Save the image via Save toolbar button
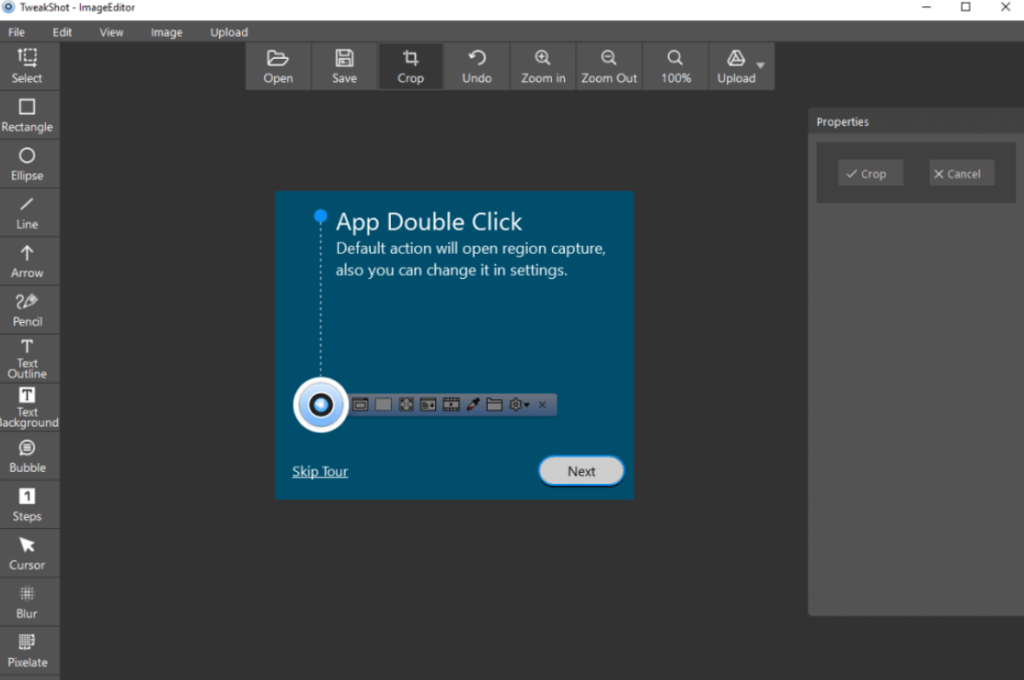The image size is (1024, 680). [344, 67]
